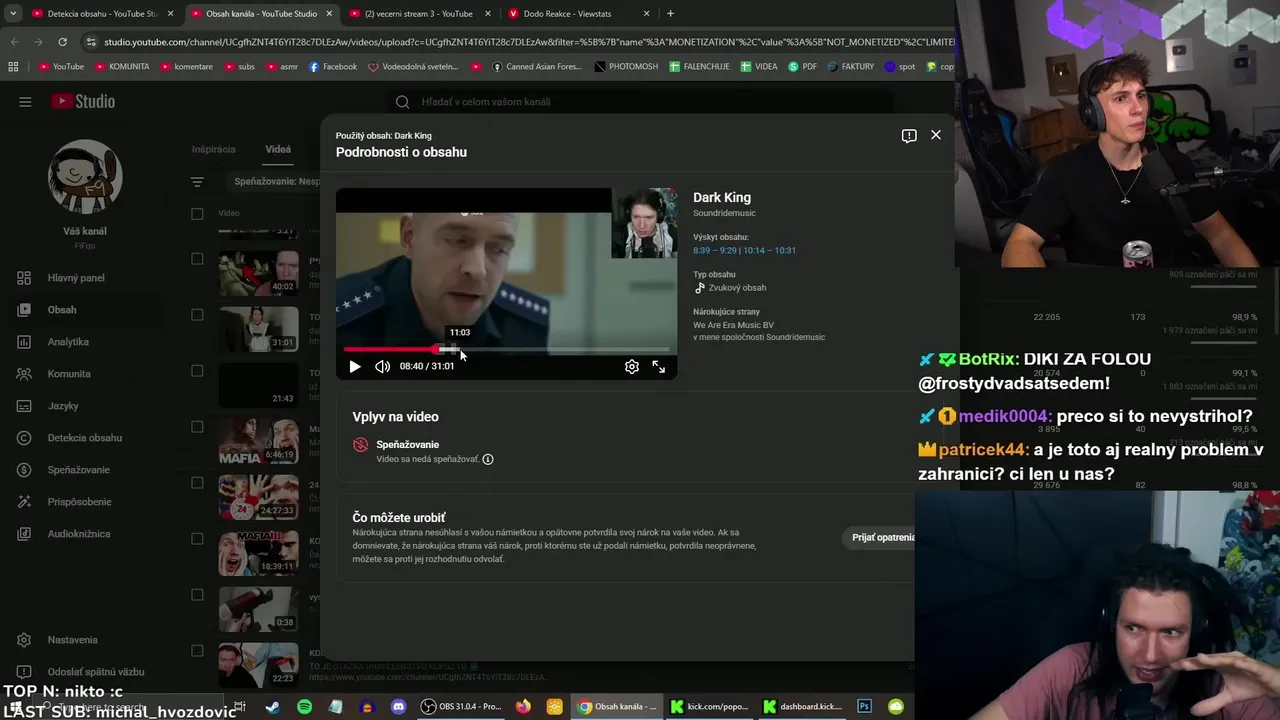
Task: Open Discord from the taskbar
Action: 399,707
